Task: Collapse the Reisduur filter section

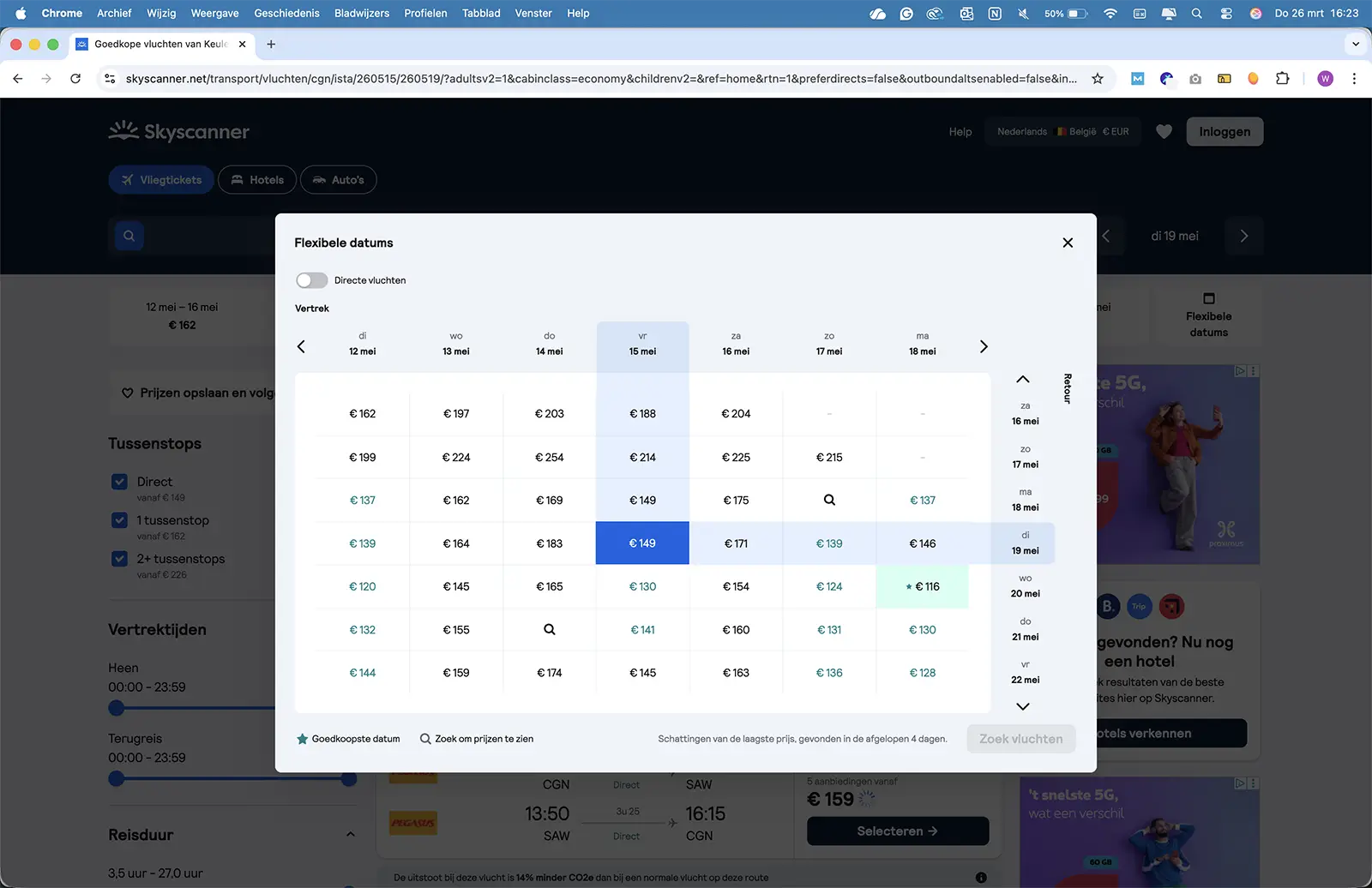Action: pyautogui.click(x=350, y=834)
